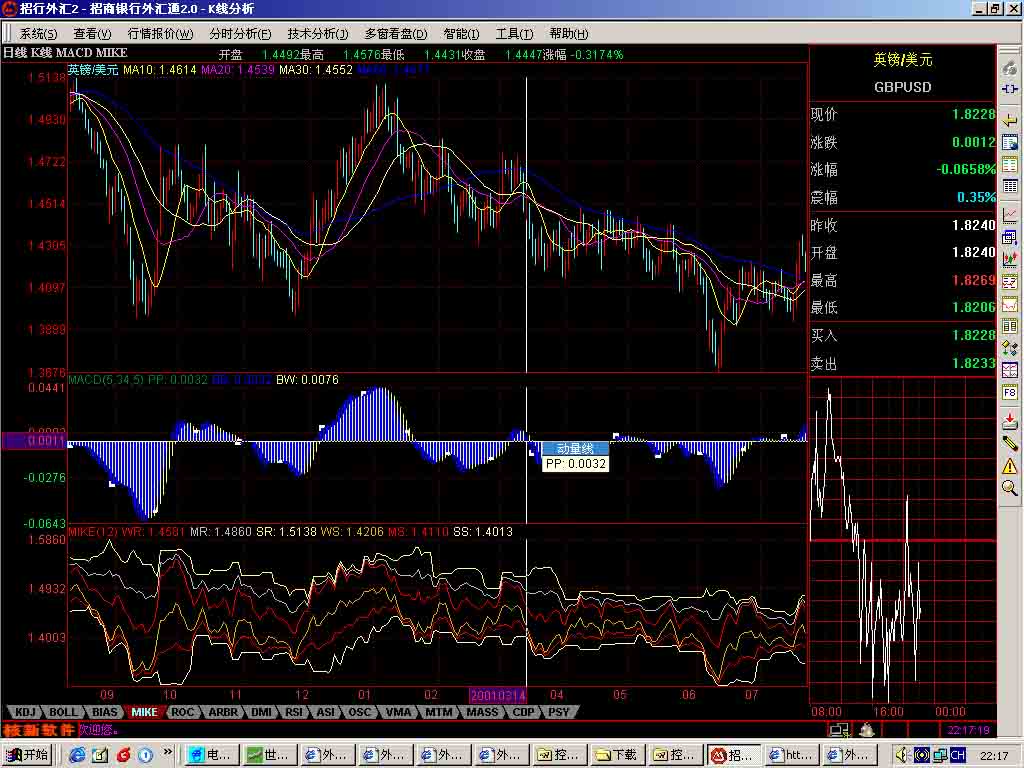The width and height of the screenshot is (1024, 768).
Task: Select the MIKE indicator tab
Action: [144, 712]
